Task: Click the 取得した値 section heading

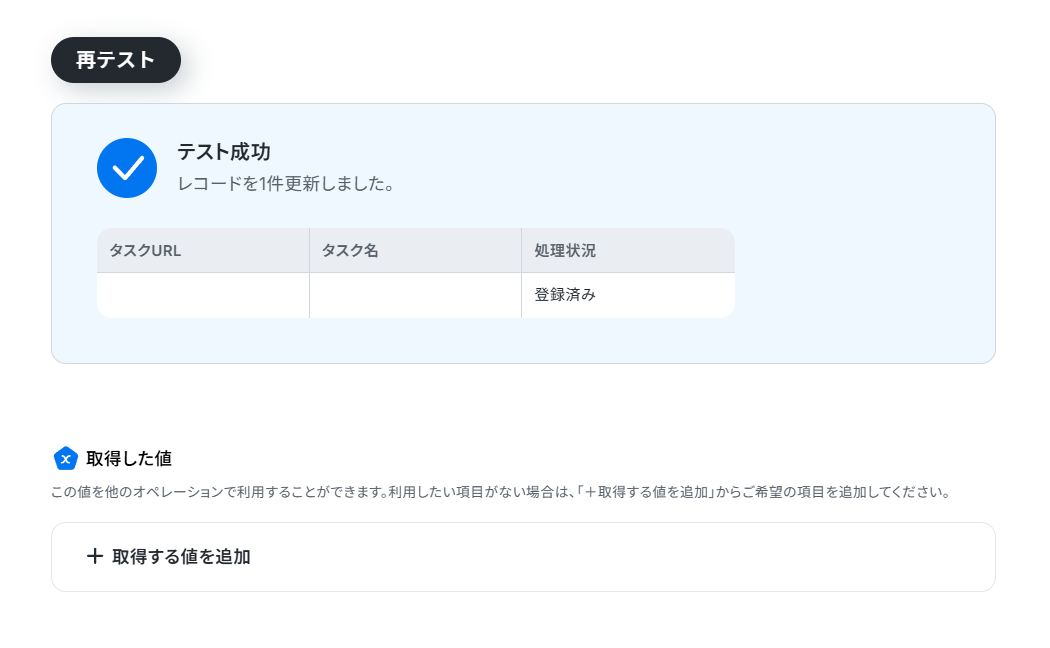Action: click(x=129, y=459)
